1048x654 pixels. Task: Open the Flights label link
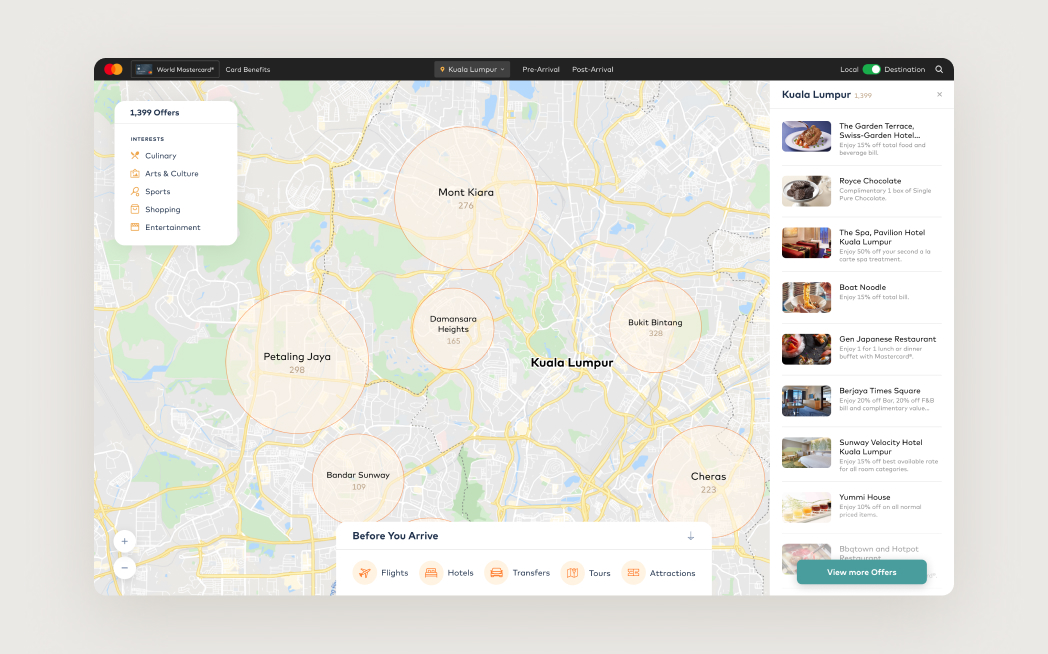click(x=394, y=573)
